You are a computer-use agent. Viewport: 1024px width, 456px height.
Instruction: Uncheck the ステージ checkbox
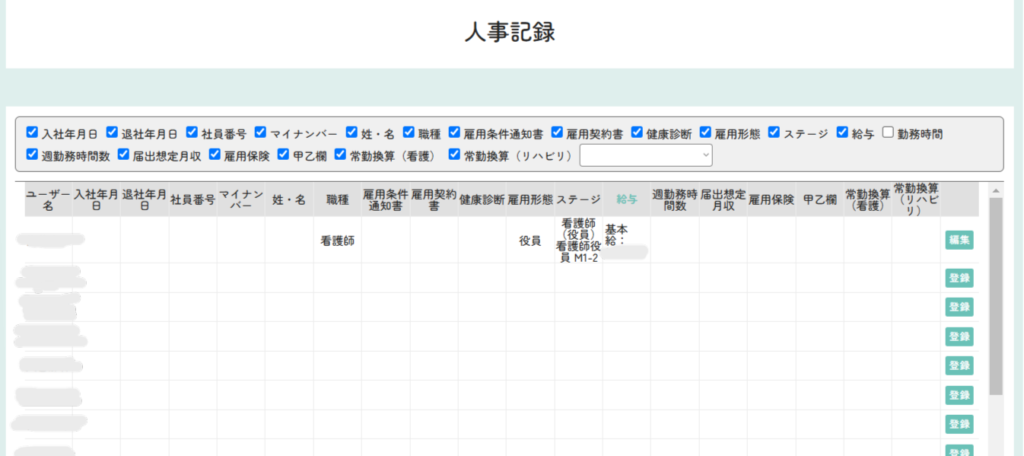coord(773,133)
